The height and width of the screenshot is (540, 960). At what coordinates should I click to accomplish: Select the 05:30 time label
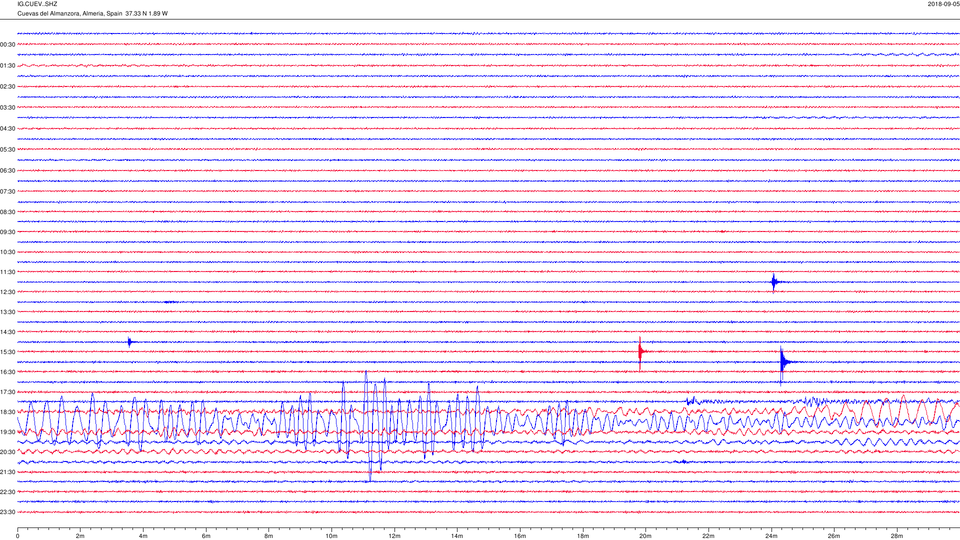tap(8, 149)
